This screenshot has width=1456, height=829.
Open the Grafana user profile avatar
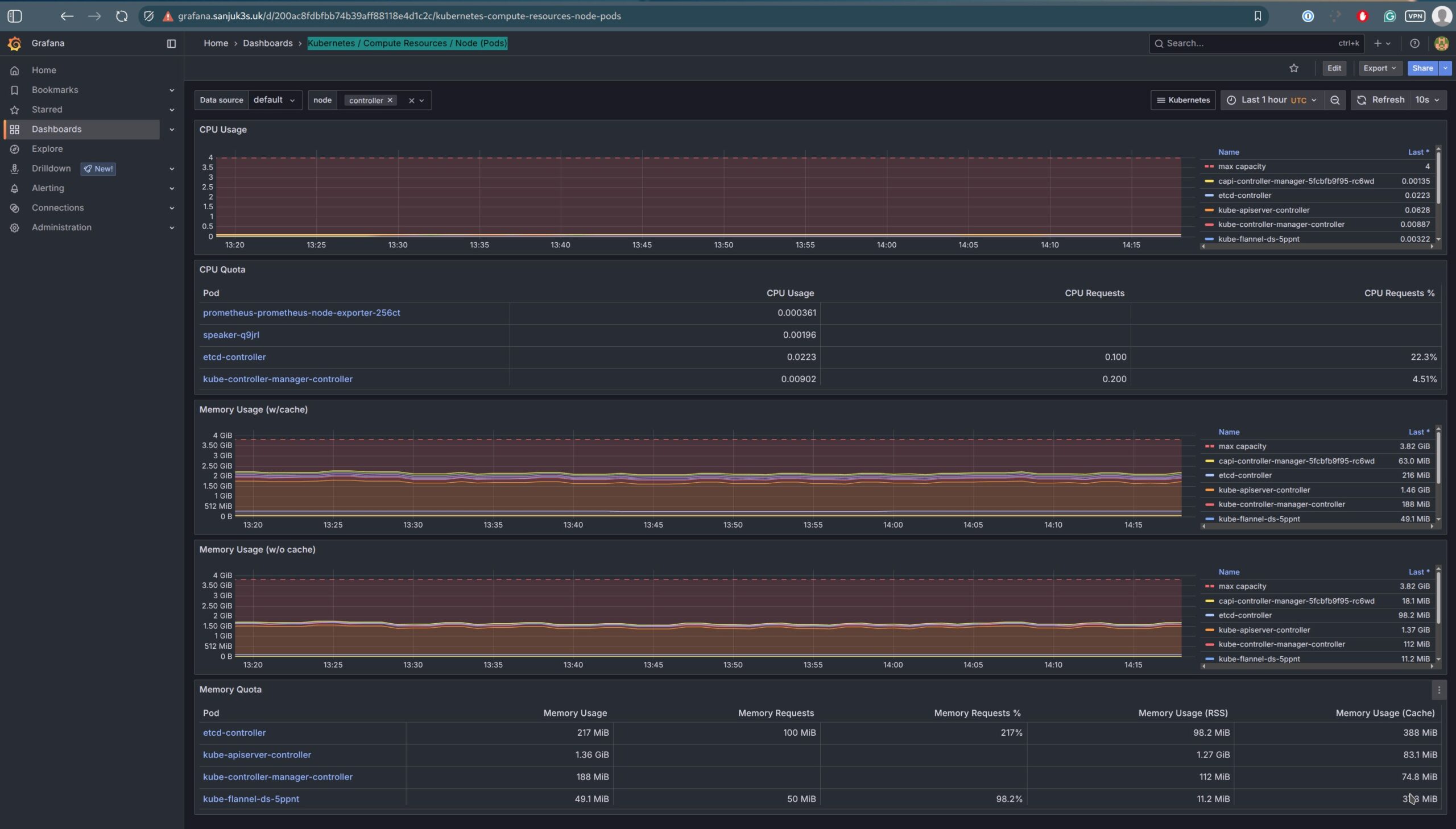1441,43
